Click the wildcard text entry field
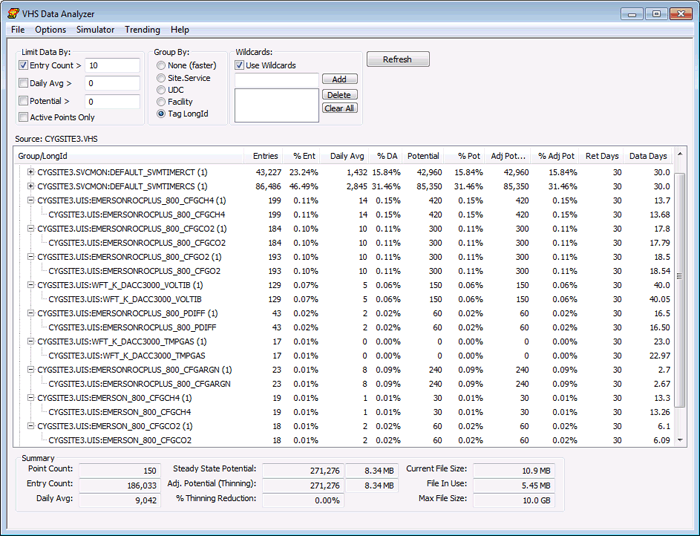This screenshot has height=536, width=700. pyautogui.click(x=277, y=80)
